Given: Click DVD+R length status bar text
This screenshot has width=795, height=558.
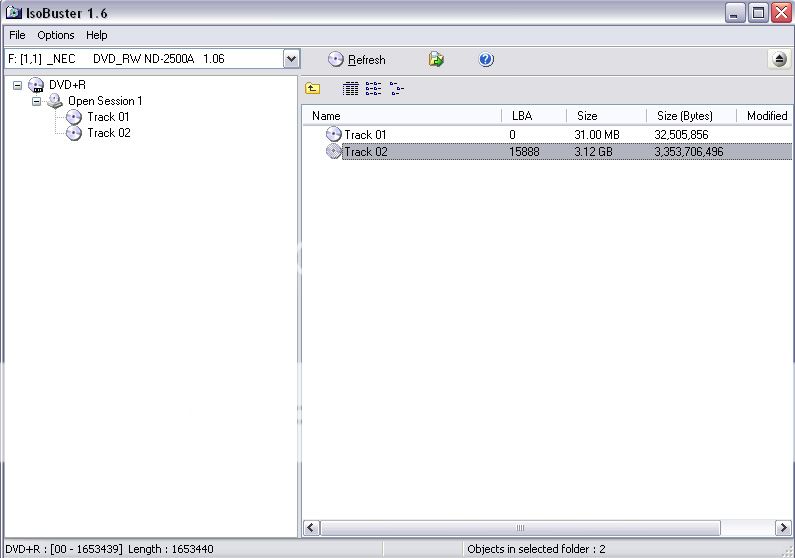Looking at the screenshot, I should [x=109, y=549].
